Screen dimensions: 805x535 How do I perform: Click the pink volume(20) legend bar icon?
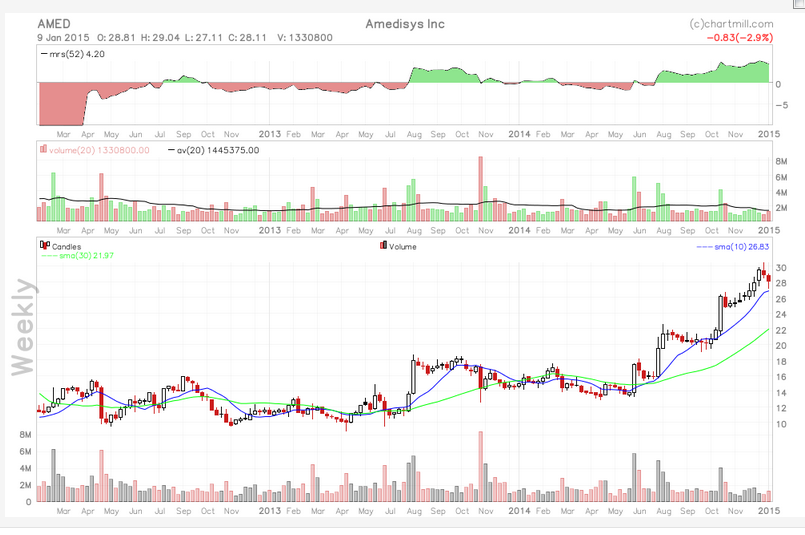click(x=43, y=149)
